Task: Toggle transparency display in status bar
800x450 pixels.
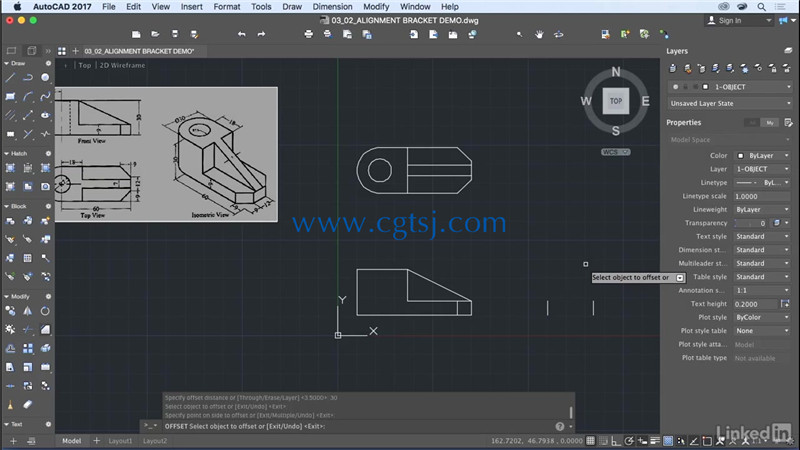Action: (668, 441)
